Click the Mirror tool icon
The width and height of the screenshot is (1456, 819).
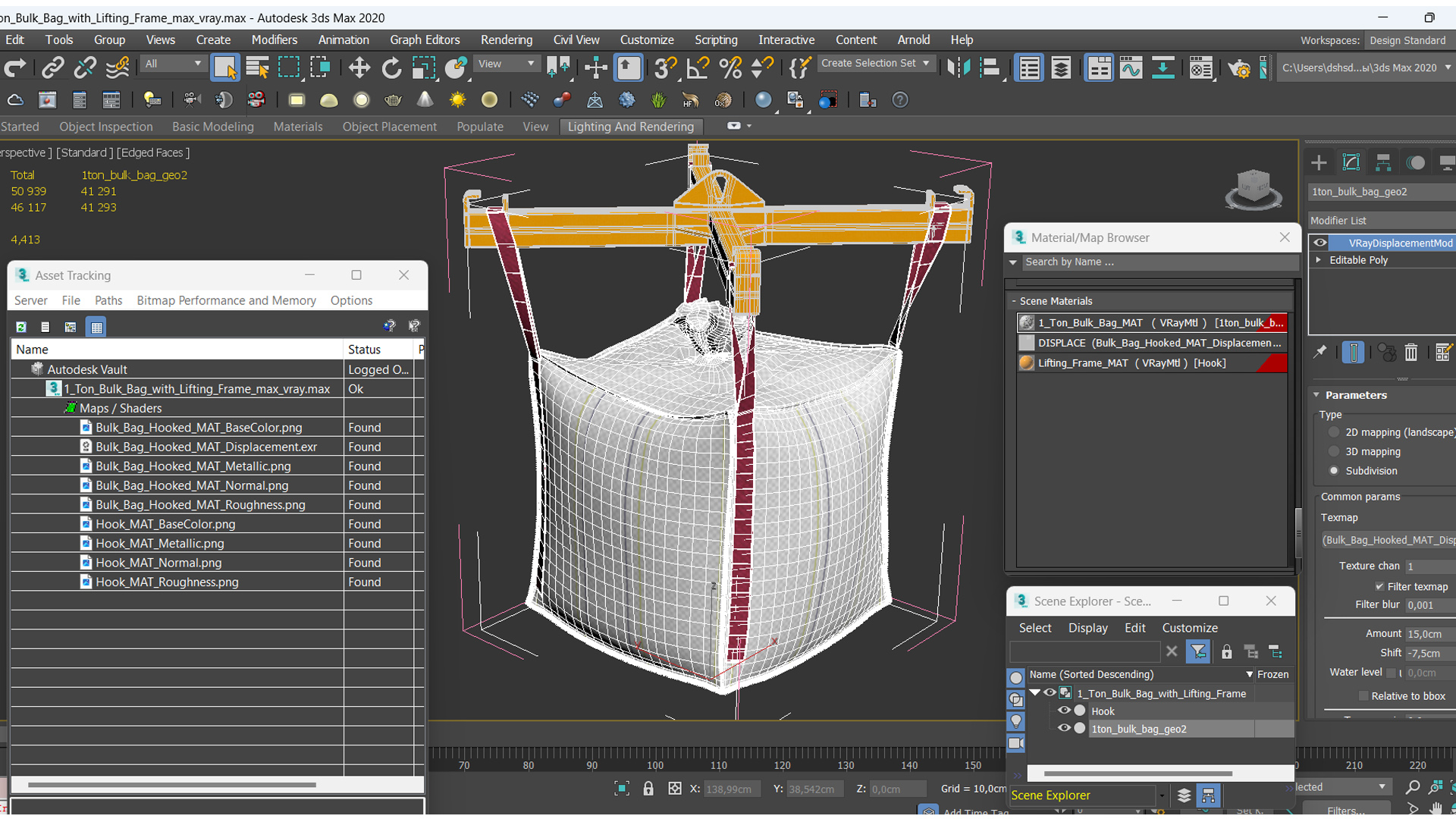tap(958, 68)
